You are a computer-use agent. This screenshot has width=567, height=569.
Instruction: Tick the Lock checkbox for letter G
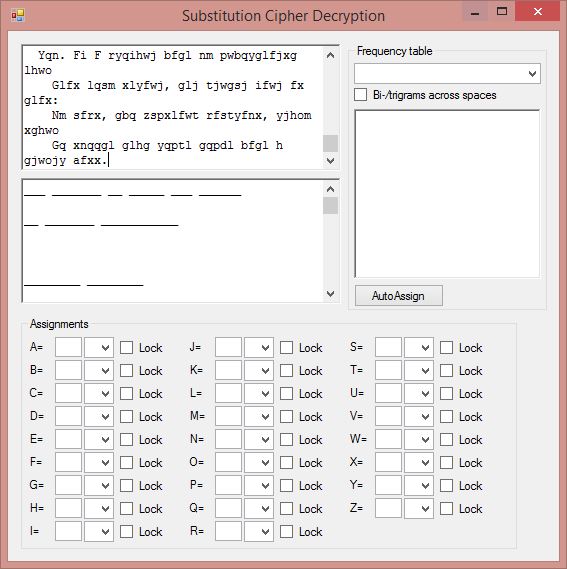click(x=126, y=486)
